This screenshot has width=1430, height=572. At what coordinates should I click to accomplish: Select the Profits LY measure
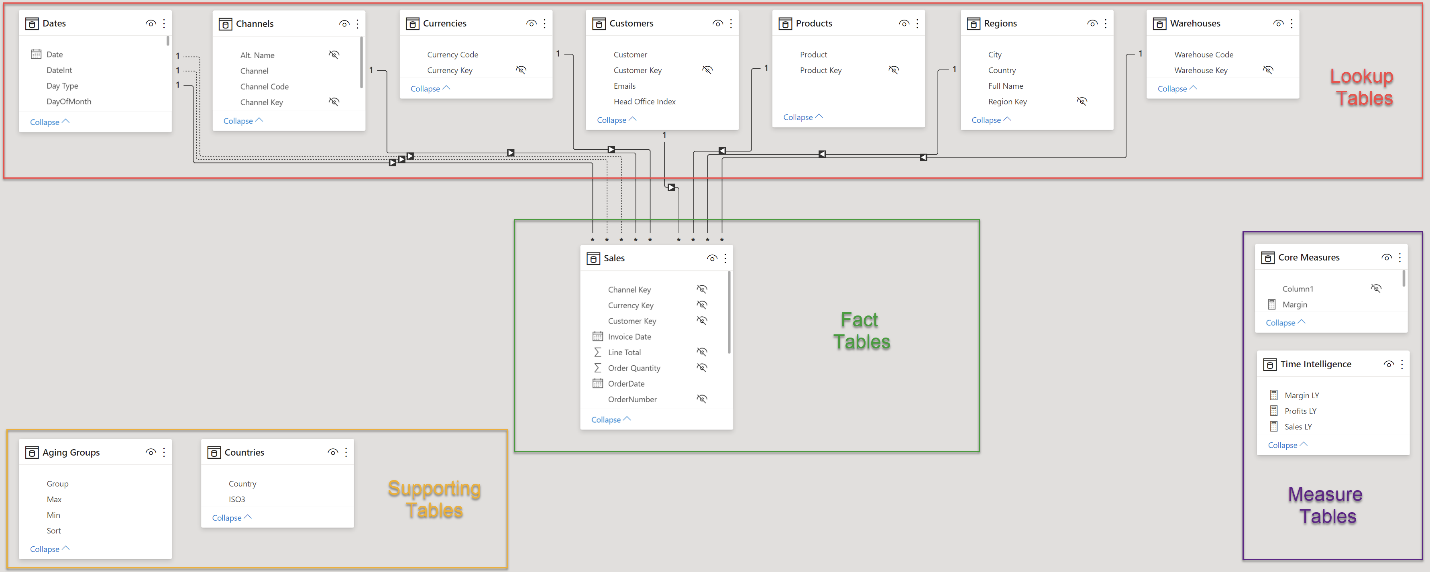[1300, 411]
